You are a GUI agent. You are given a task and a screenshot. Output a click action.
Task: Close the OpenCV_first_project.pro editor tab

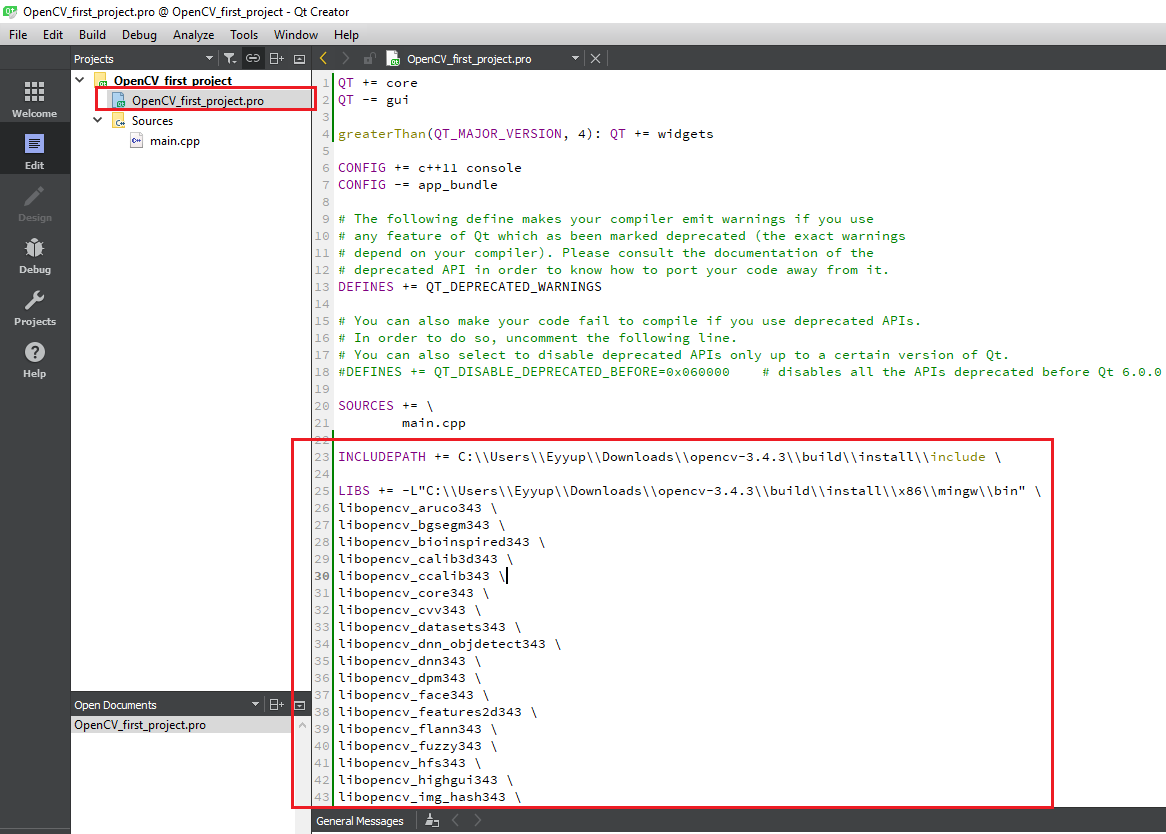click(595, 58)
